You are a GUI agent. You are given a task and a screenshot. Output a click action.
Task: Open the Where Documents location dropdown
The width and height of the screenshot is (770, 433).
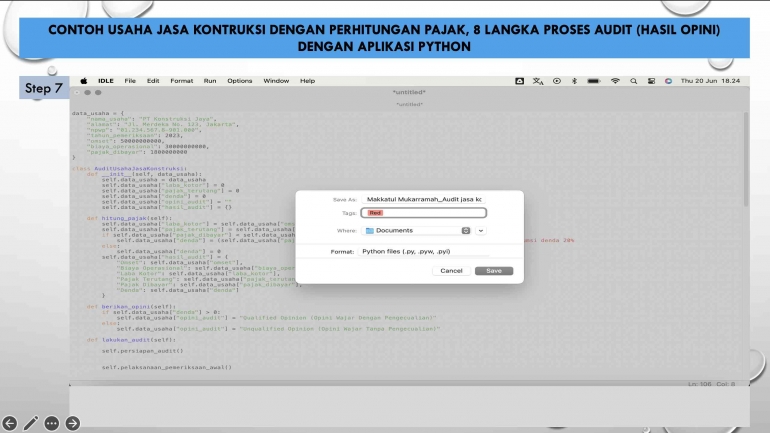pyautogui.click(x=417, y=230)
